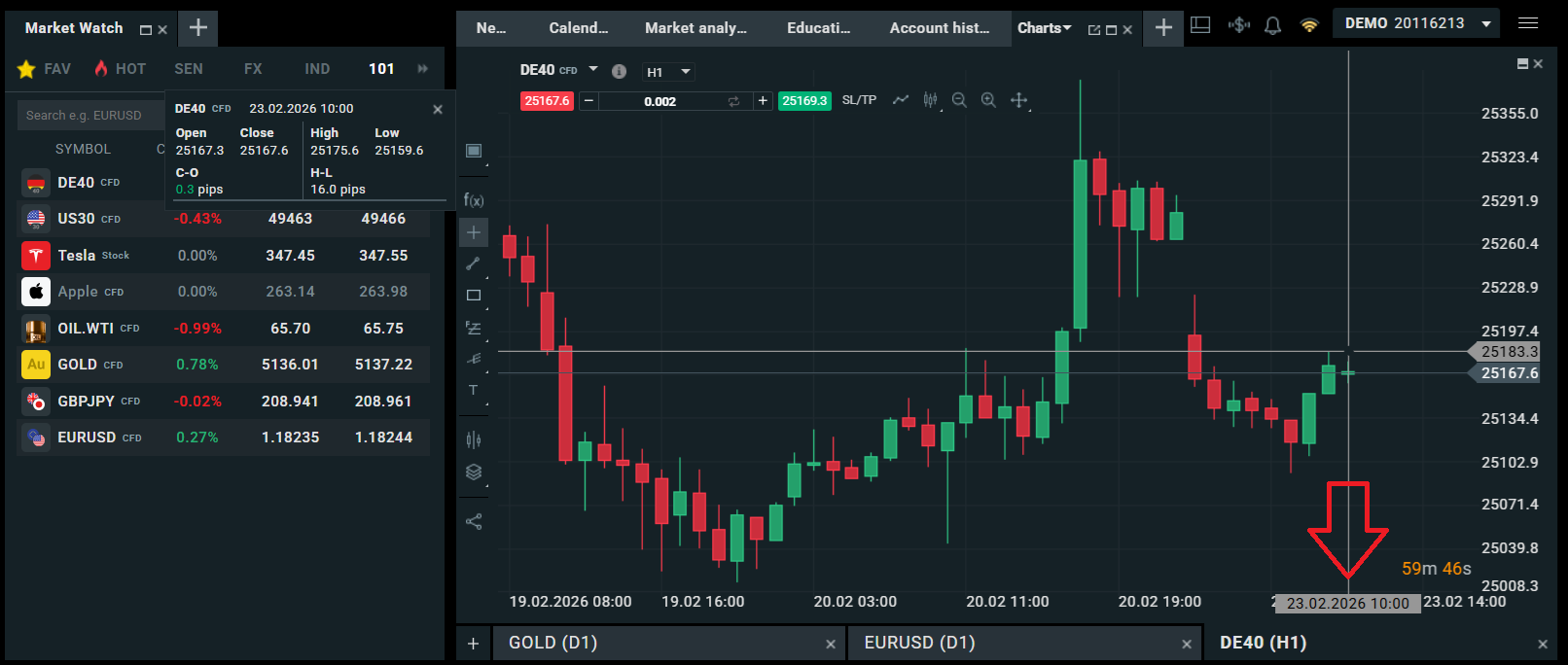Open the chart type candlestick sidebar icon
The image size is (1568, 665).
pyautogui.click(x=474, y=439)
